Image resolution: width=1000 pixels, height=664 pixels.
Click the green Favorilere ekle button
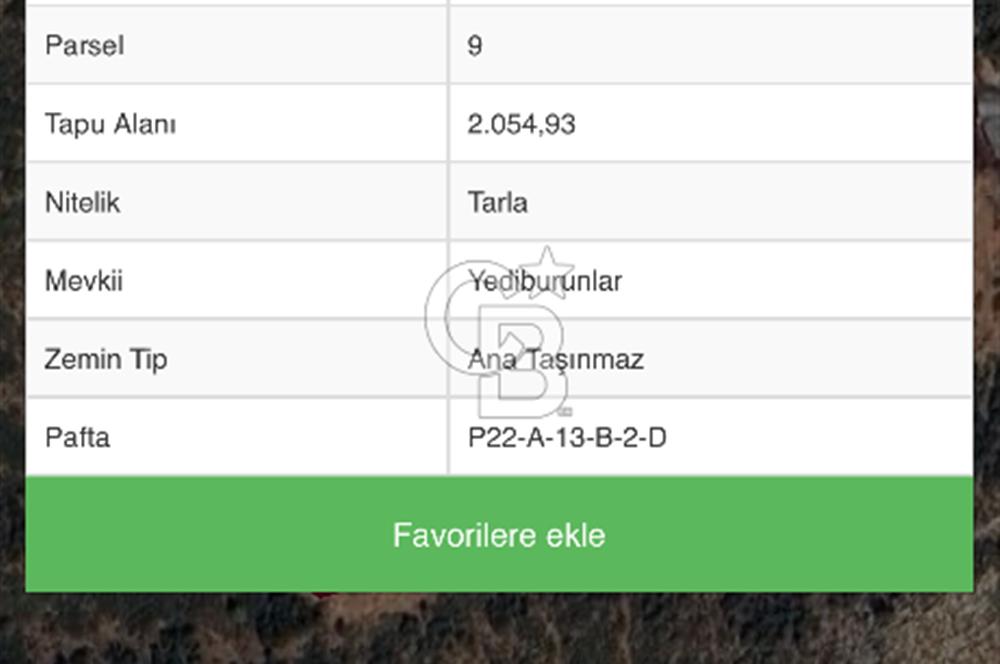(x=499, y=534)
